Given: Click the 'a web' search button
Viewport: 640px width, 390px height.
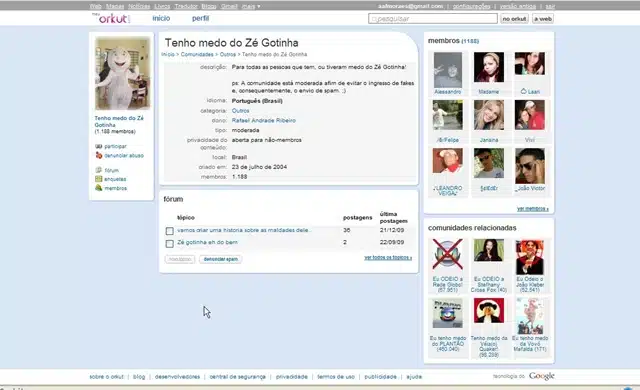Looking at the screenshot, I should pos(543,19).
